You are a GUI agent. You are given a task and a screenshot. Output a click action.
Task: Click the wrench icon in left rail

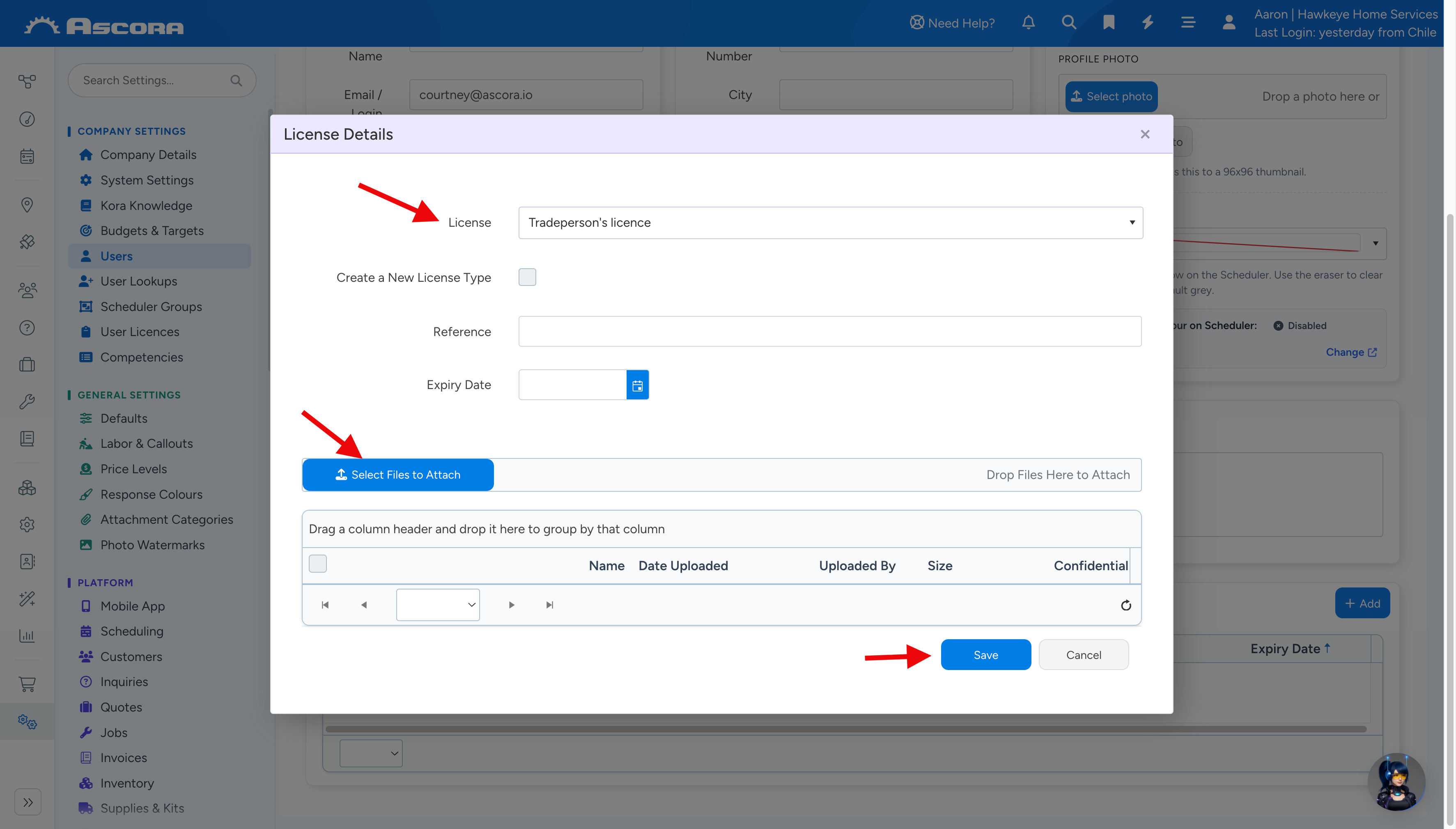[27, 402]
